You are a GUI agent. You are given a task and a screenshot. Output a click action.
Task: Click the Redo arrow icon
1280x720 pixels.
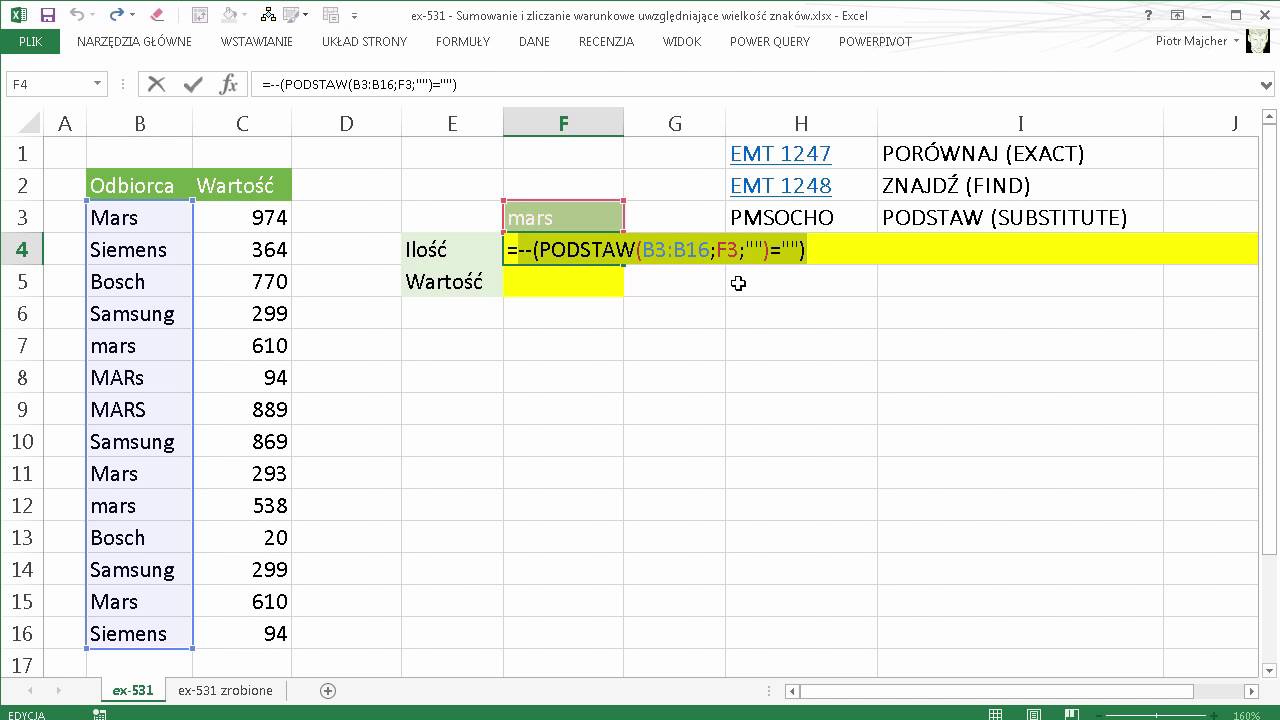point(116,15)
